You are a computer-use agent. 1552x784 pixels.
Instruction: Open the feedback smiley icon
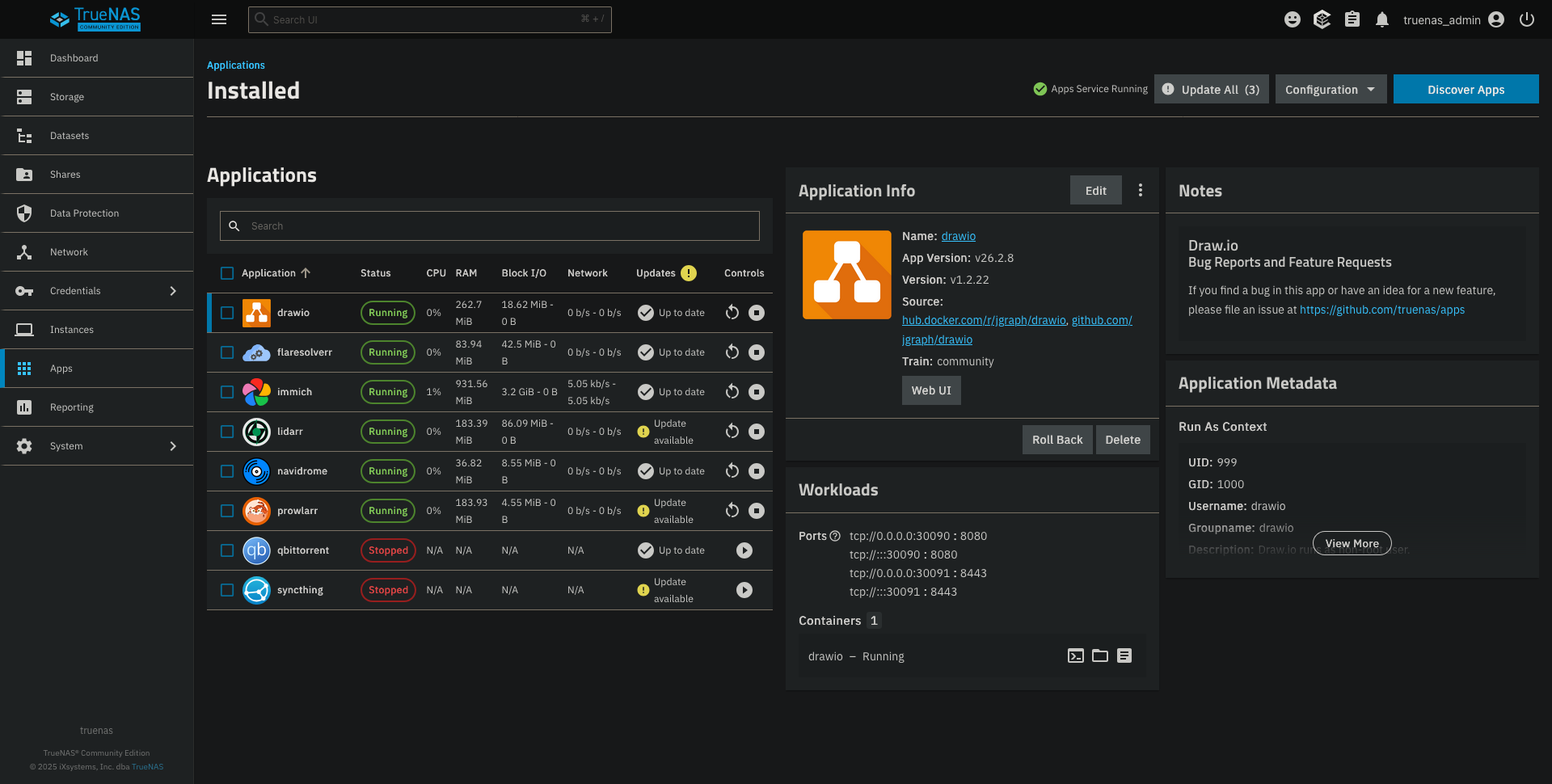1293,19
